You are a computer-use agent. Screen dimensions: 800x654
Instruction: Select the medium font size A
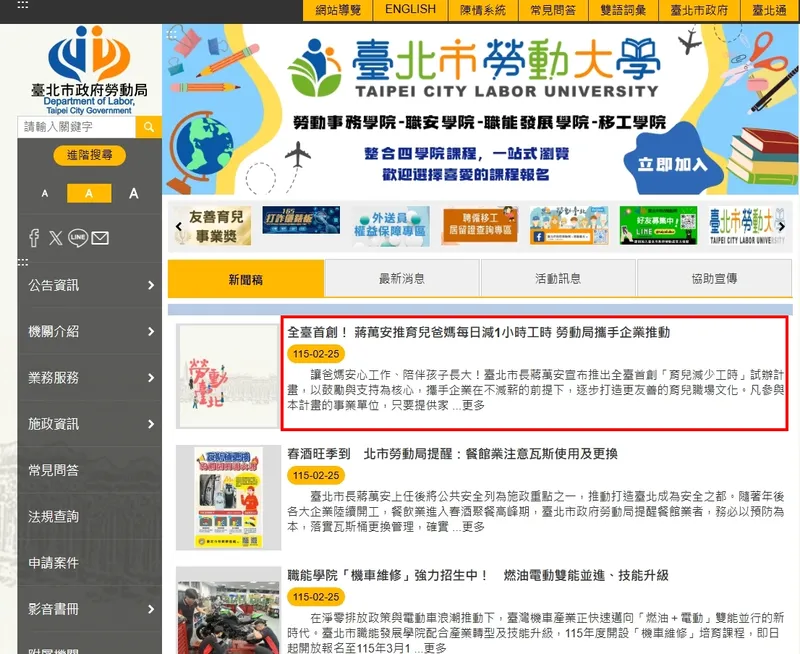click(89, 193)
